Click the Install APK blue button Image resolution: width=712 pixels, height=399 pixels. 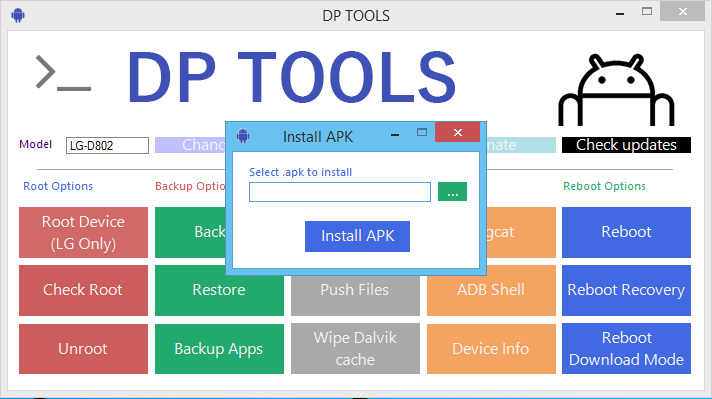(x=357, y=236)
